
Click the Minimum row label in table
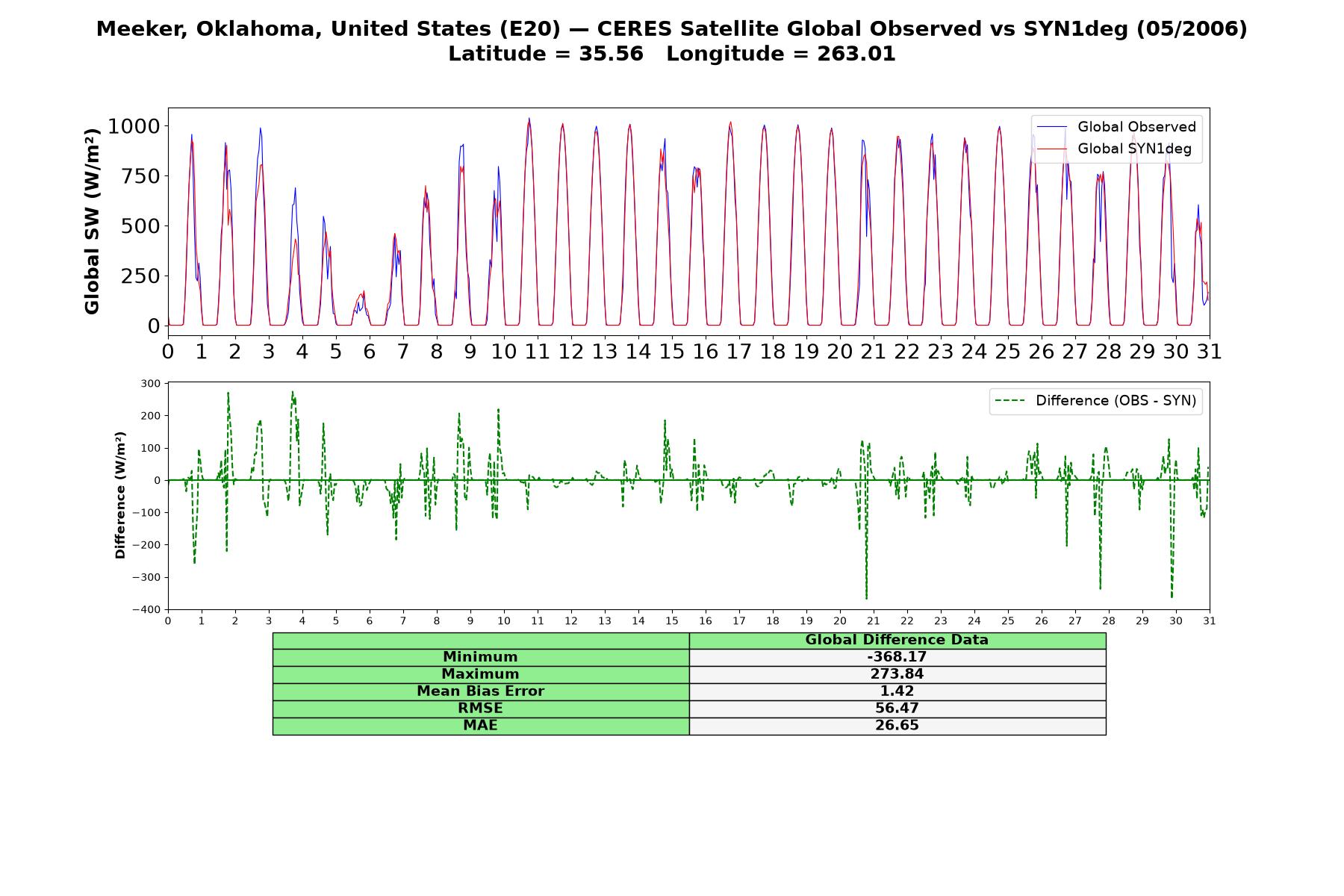coord(480,657)
